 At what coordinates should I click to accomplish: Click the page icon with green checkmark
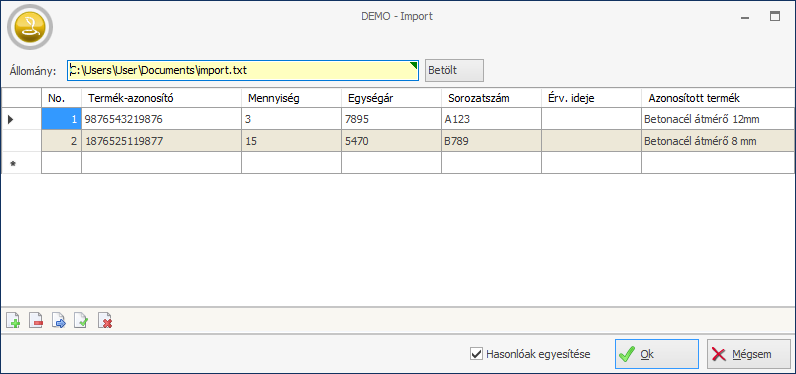[81, 321]
